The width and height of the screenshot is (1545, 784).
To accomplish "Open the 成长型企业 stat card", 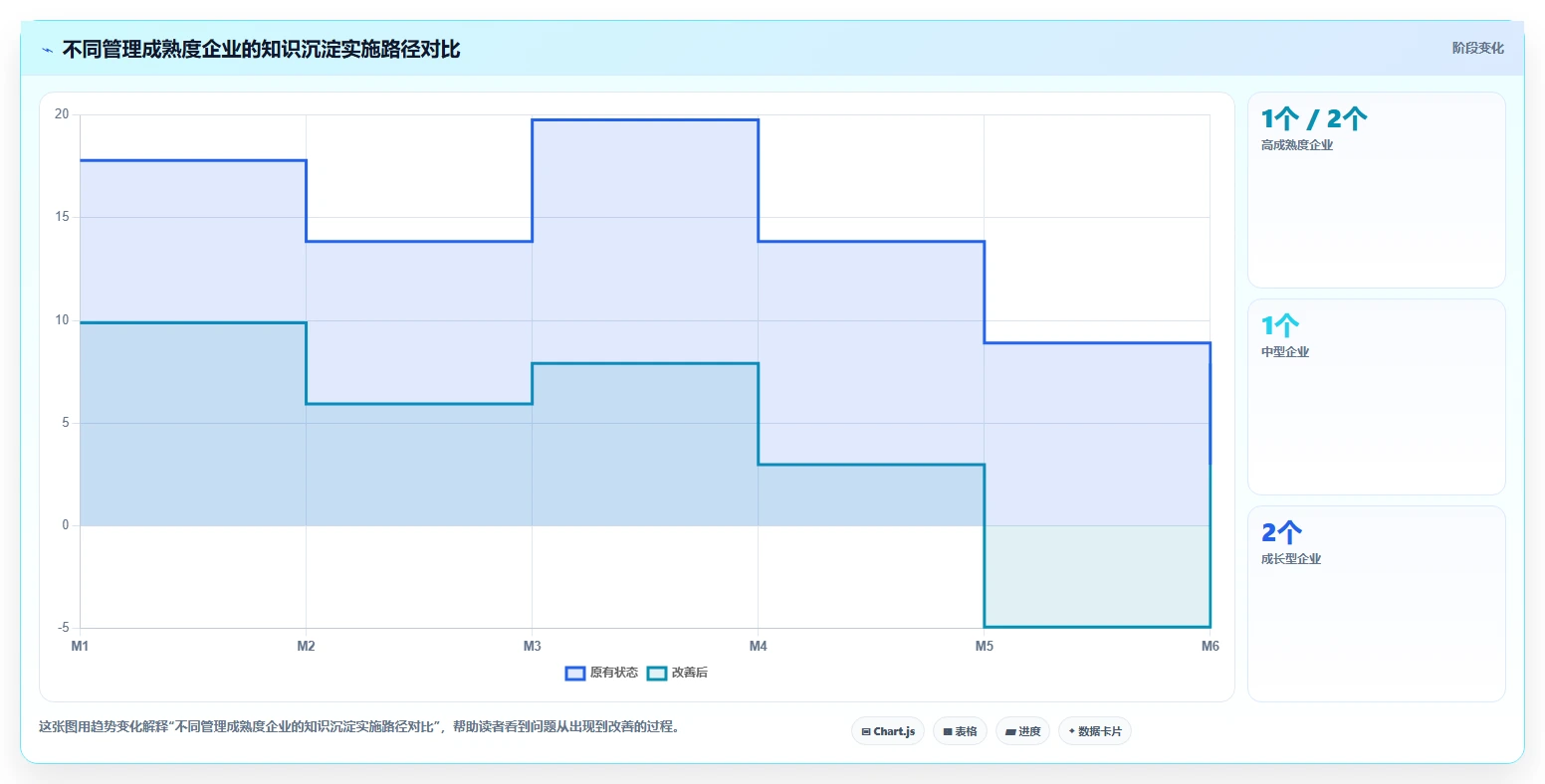I will click(x=1377, y=604).
